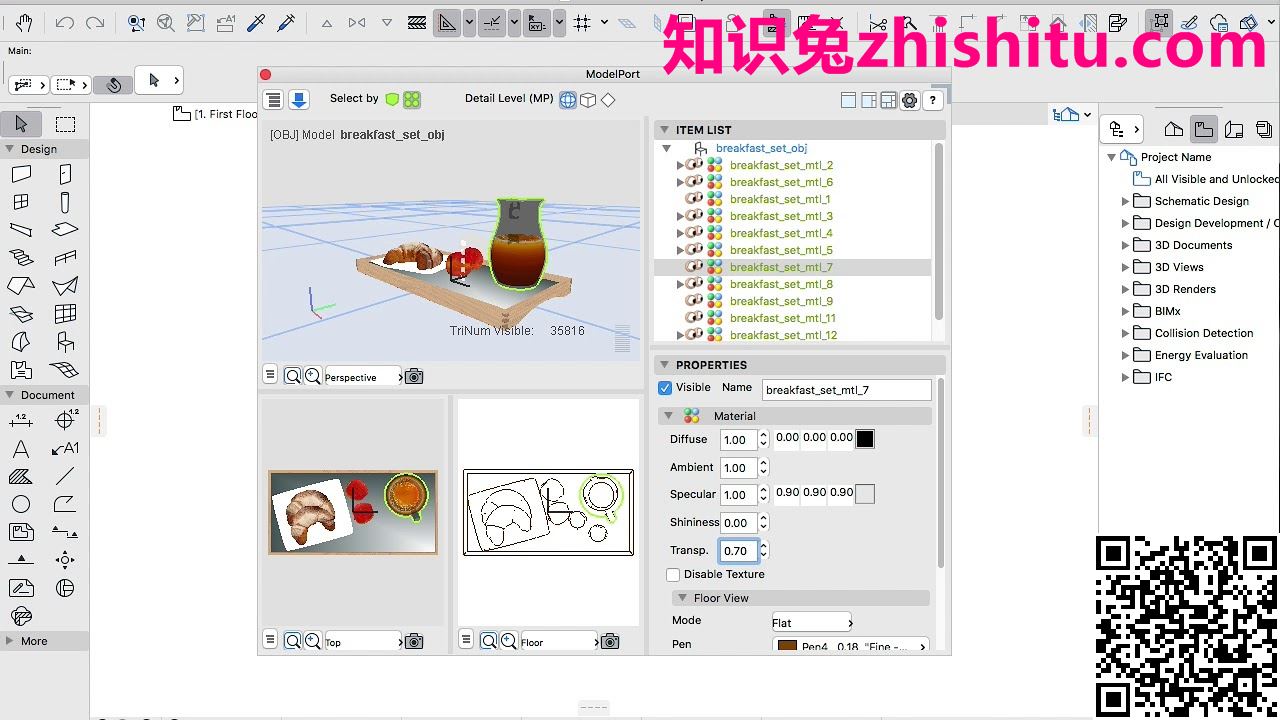
Task: Select the Text tool (A) in Document
Action: tap(21, 449)
